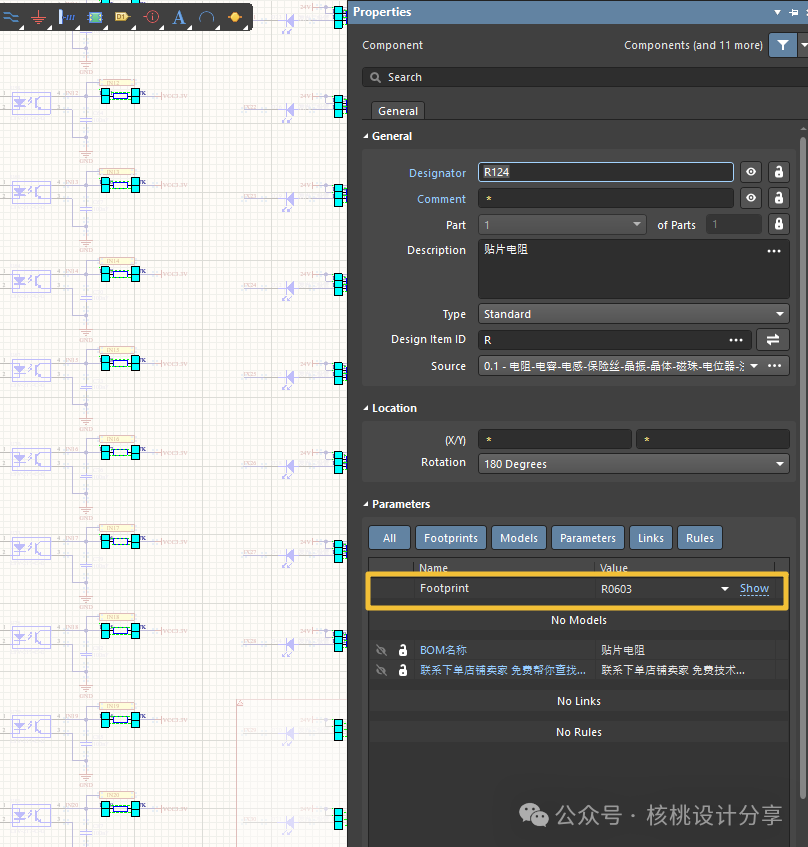Open the Properties filter funnel icon
The width and height of the screenshot is (808, 847).
(782, 45)
